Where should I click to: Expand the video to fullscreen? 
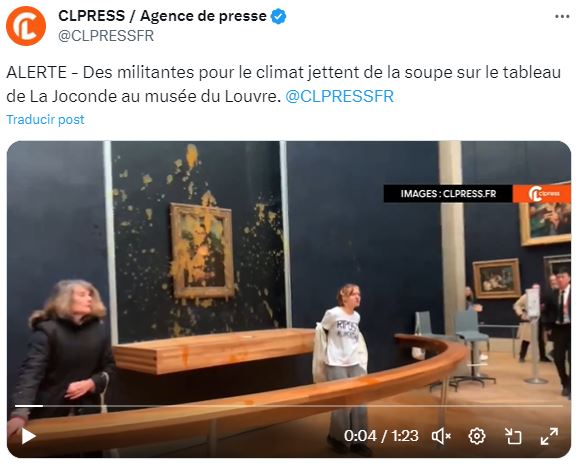(x=549, y=436)
